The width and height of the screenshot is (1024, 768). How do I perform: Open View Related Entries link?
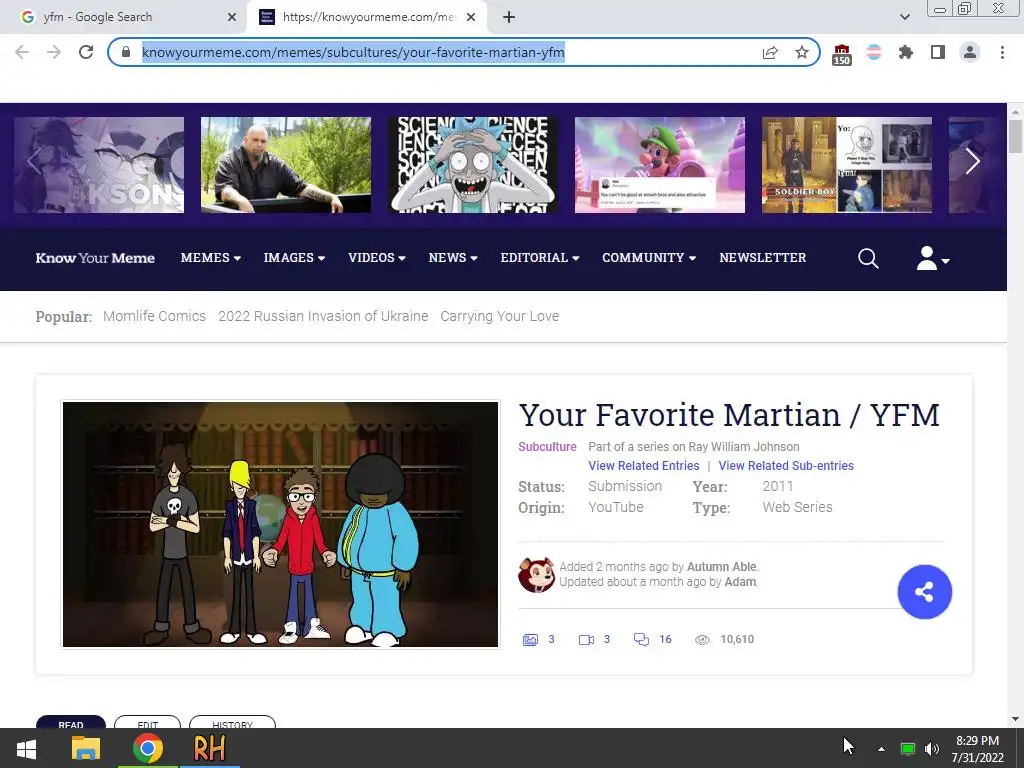(x=644, y=466)
